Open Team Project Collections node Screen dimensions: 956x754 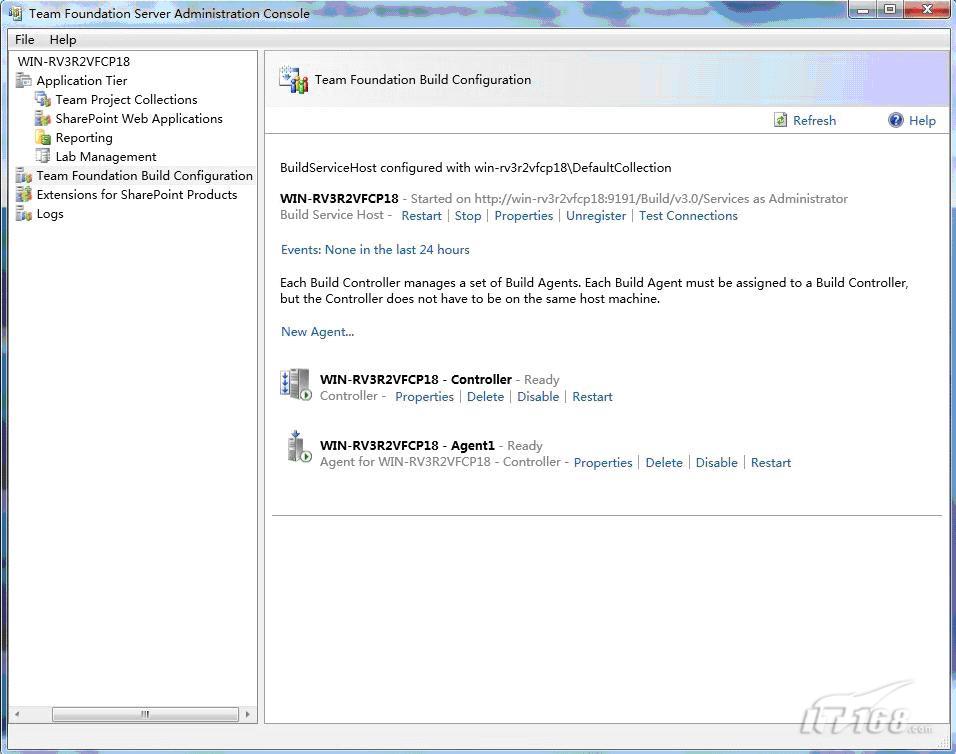(126, 99)
